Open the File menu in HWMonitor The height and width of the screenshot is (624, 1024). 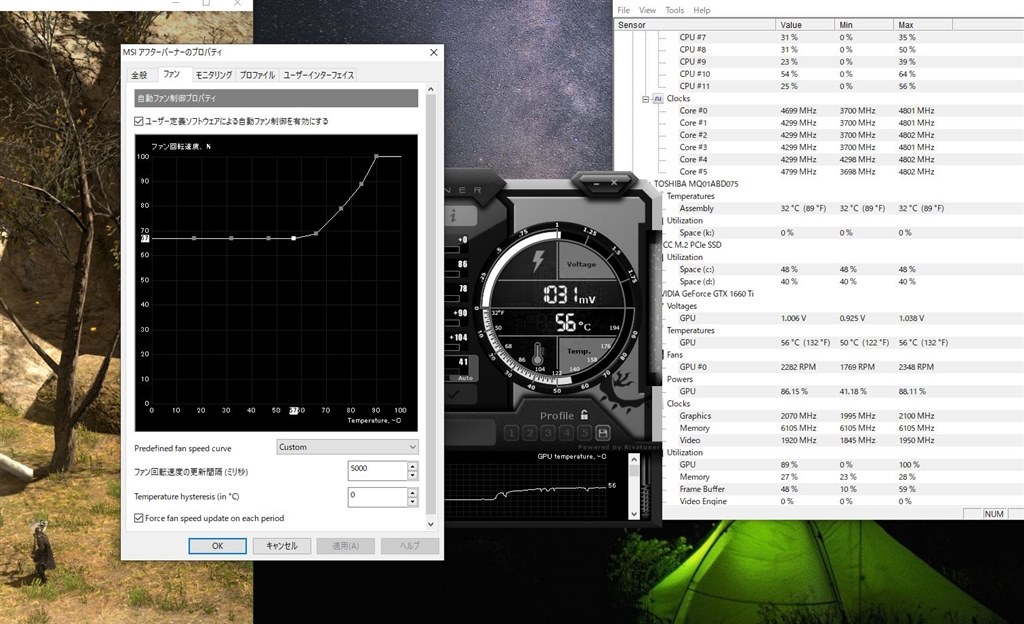pyautogui.click(x=624, y=10)
